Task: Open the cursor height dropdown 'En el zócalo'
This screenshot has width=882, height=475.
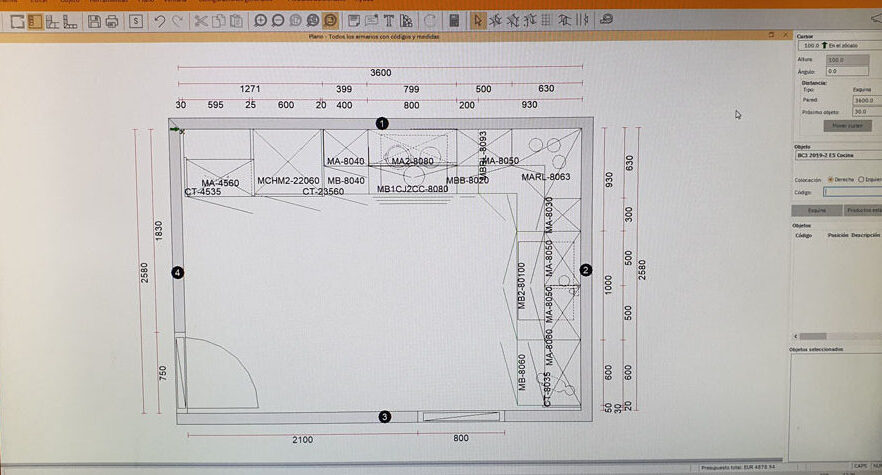Action: point(840,45)
